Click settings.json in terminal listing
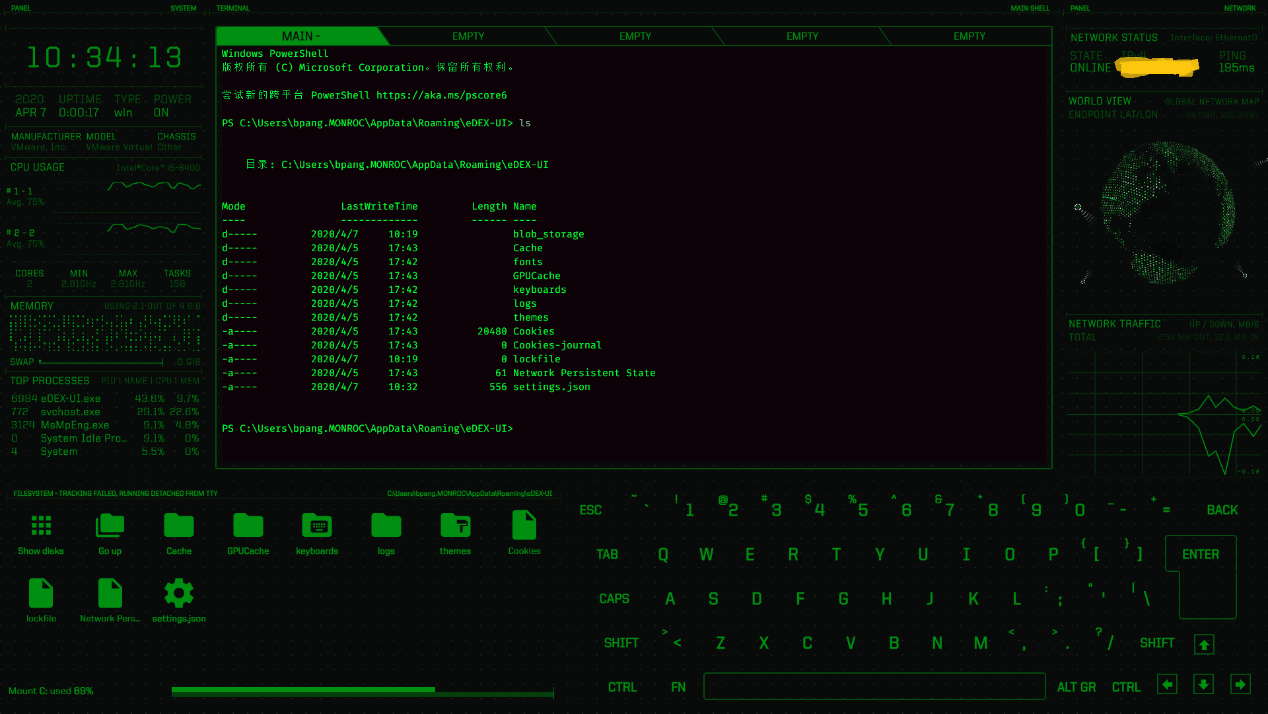 pyautogui.click(x=551, y=386)
